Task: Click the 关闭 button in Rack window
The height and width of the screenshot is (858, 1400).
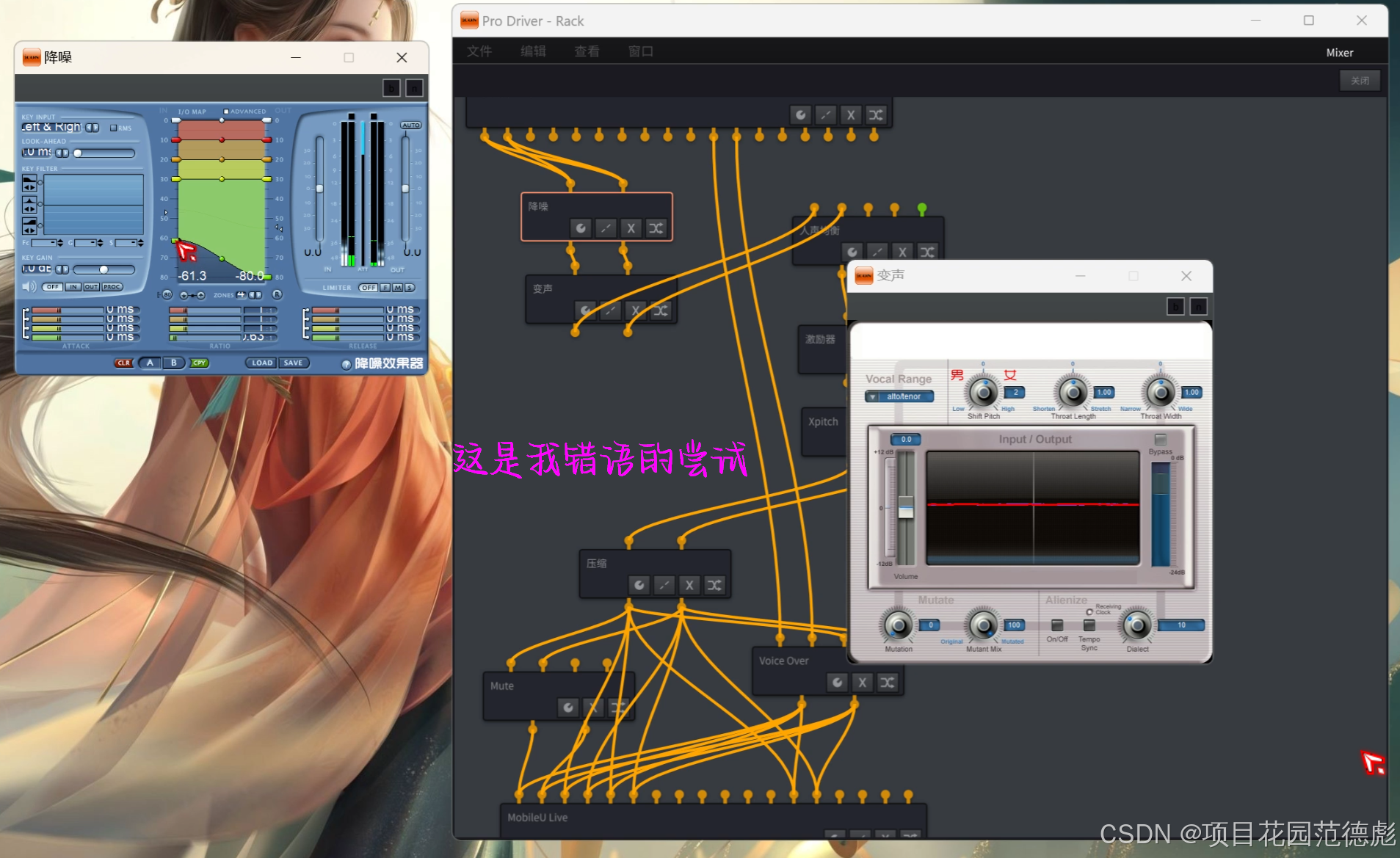Action: [x=1360, y=81]
